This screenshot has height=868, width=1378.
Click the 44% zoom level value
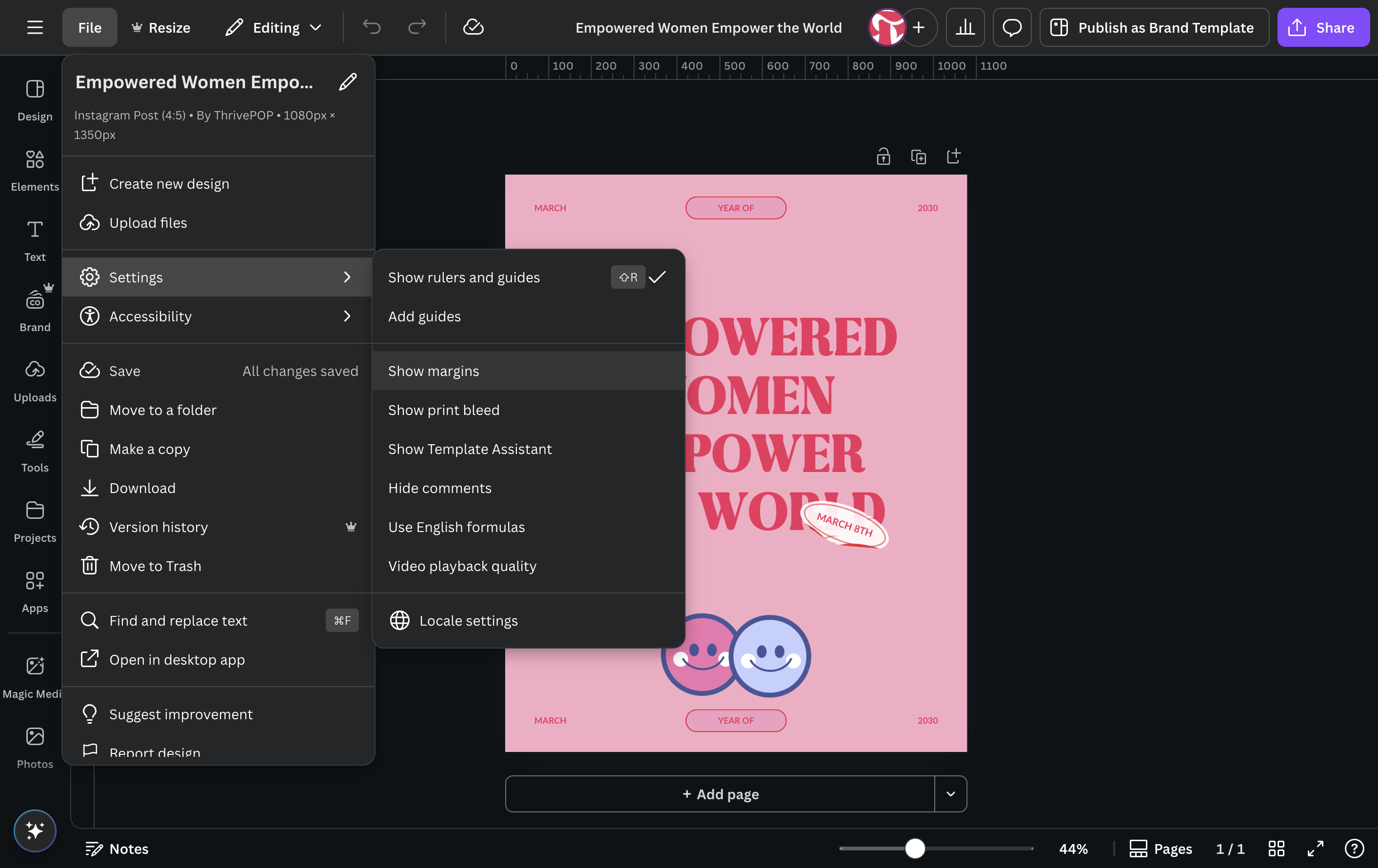point(1073,848)
